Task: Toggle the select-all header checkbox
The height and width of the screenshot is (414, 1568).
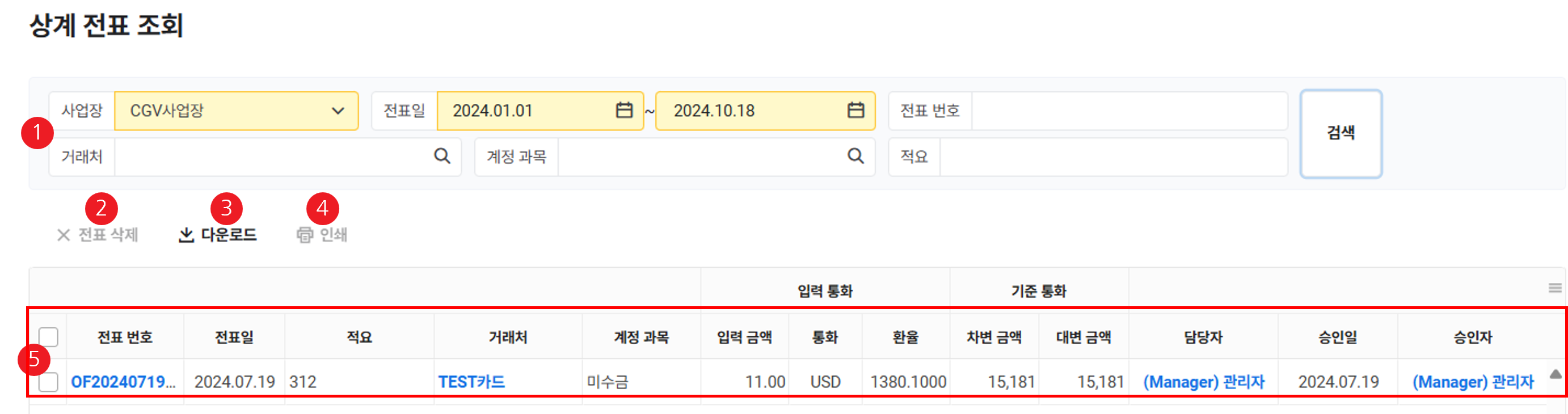Action: [49, 337]
